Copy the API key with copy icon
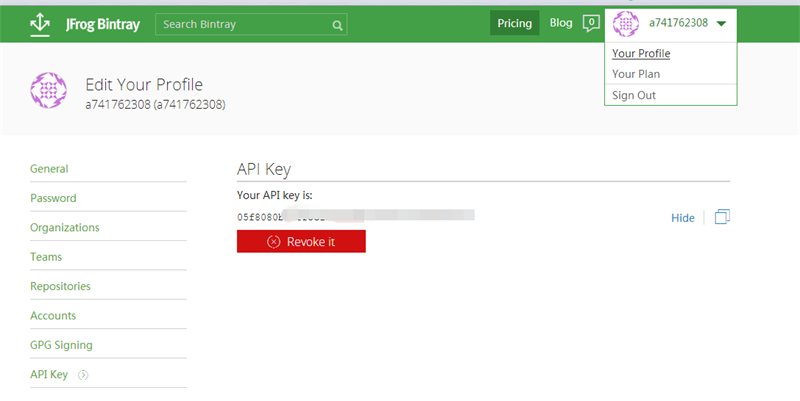The image size is (800, 401). click(722, 217)
